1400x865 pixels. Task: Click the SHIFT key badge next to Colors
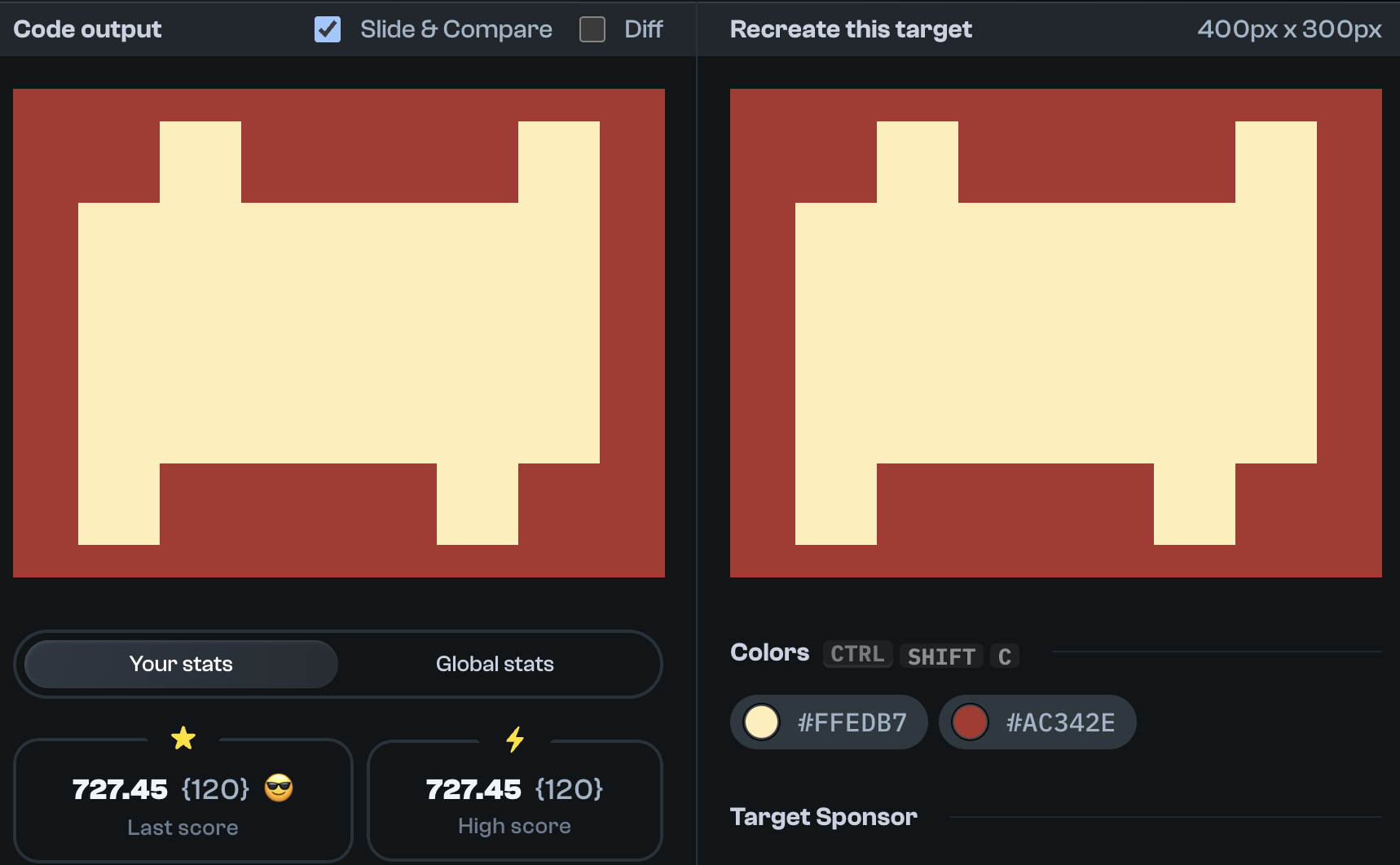click(x=941, y=656)
